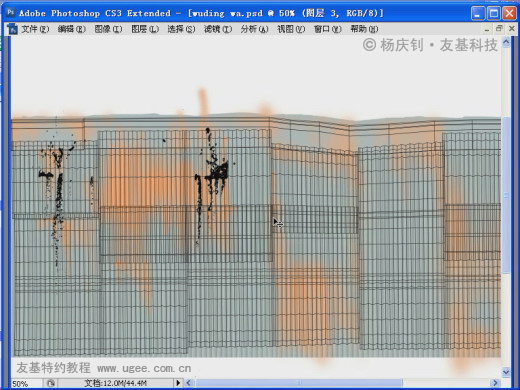Image resolution: width=520 pixels, height=390 pixels.
Task: Click the 50% zoom field in the status bar
Action: pyautogui.click(x=27, y=384)
